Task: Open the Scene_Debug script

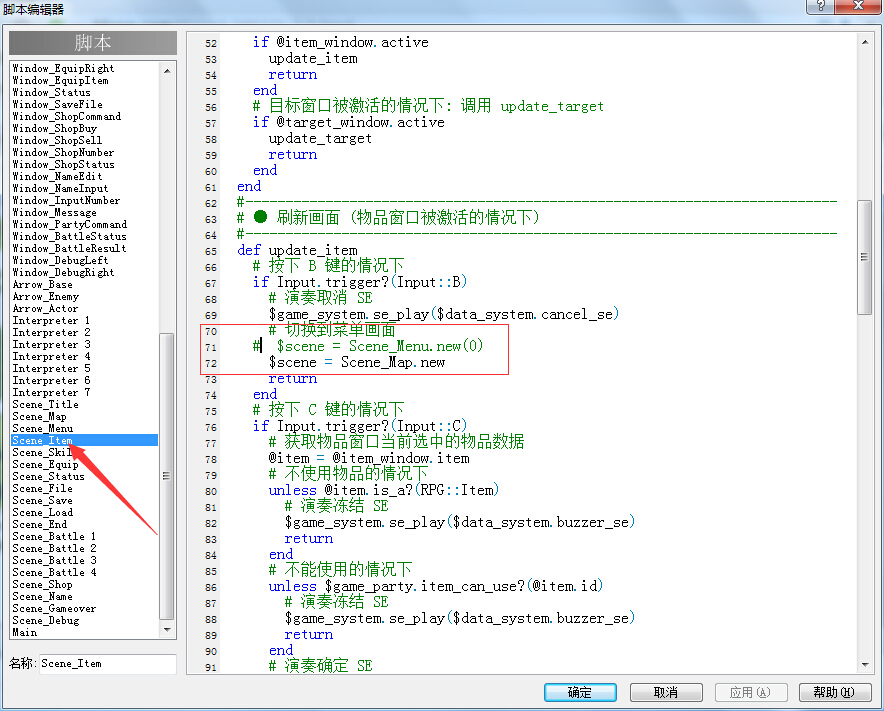Action: pos(46,621)
